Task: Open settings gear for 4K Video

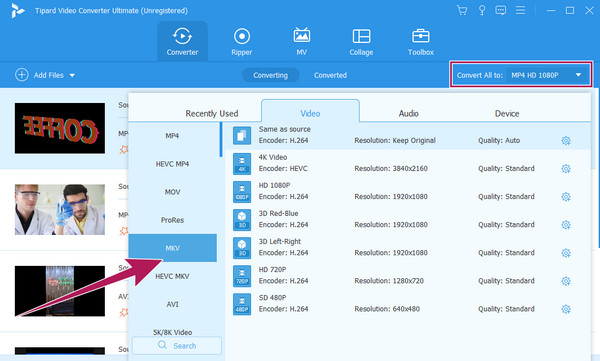Action: tap(566, 168)
